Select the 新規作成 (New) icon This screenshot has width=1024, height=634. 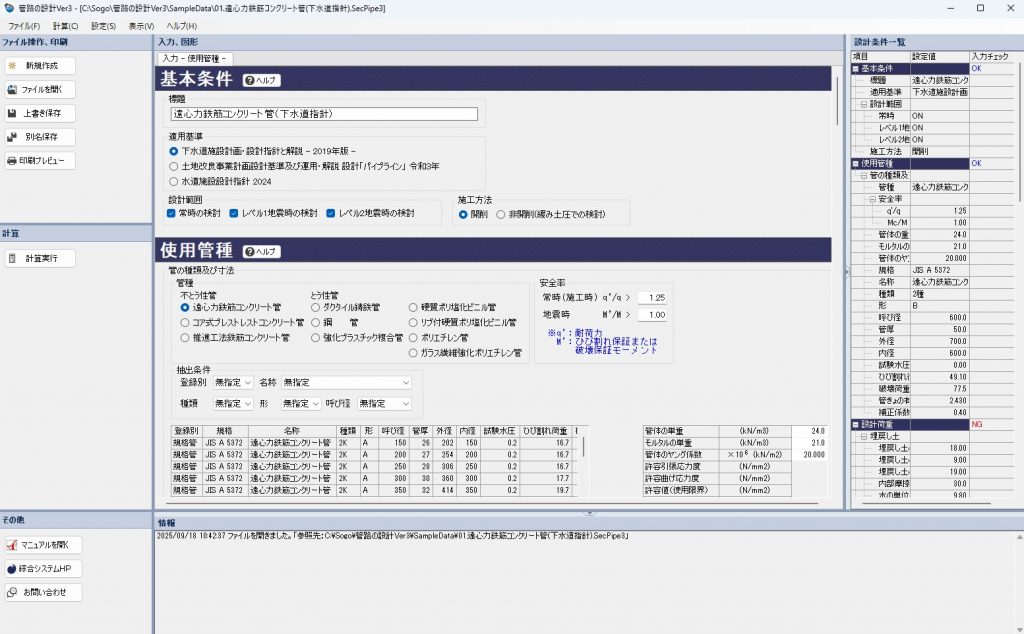pos(44,65)
